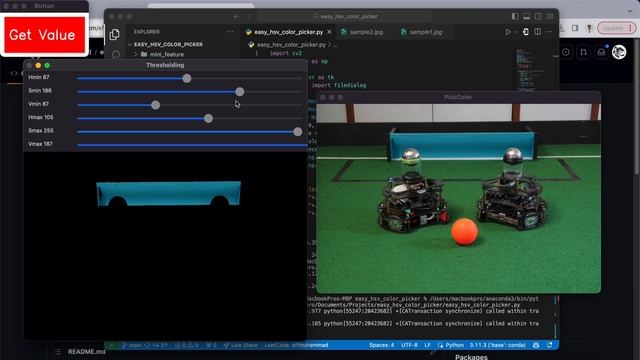This screenshot has height=360, width=640.
Task: Toggle VS Code bottom panel layout
Action: 527,16
